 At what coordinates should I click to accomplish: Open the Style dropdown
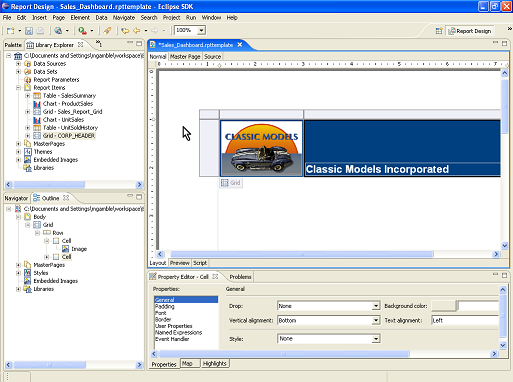[376, 339]
